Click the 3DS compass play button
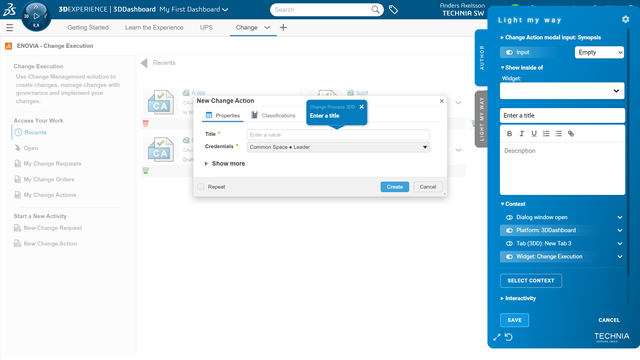This screenshot has width=640, height=360. coord(36,16)
